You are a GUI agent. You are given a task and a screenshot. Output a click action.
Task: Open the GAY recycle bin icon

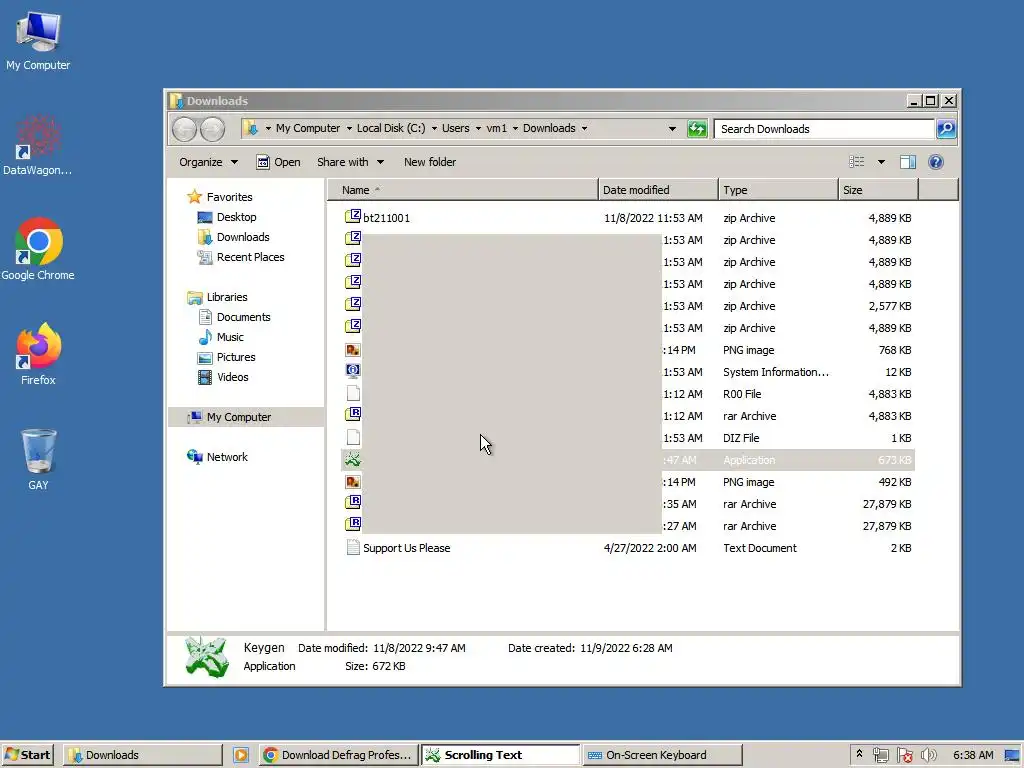point(38,459)
